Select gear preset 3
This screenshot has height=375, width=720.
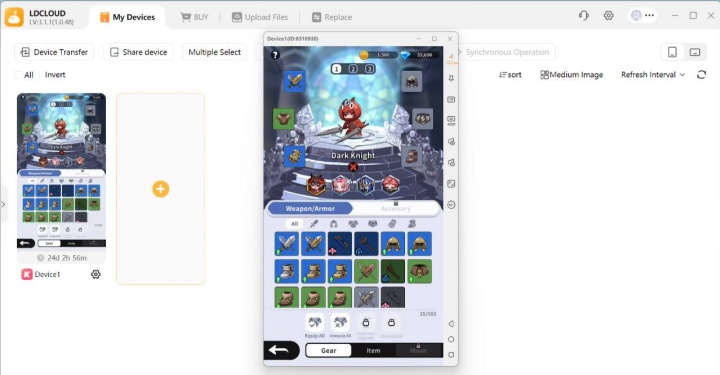[x=369, y=69]
